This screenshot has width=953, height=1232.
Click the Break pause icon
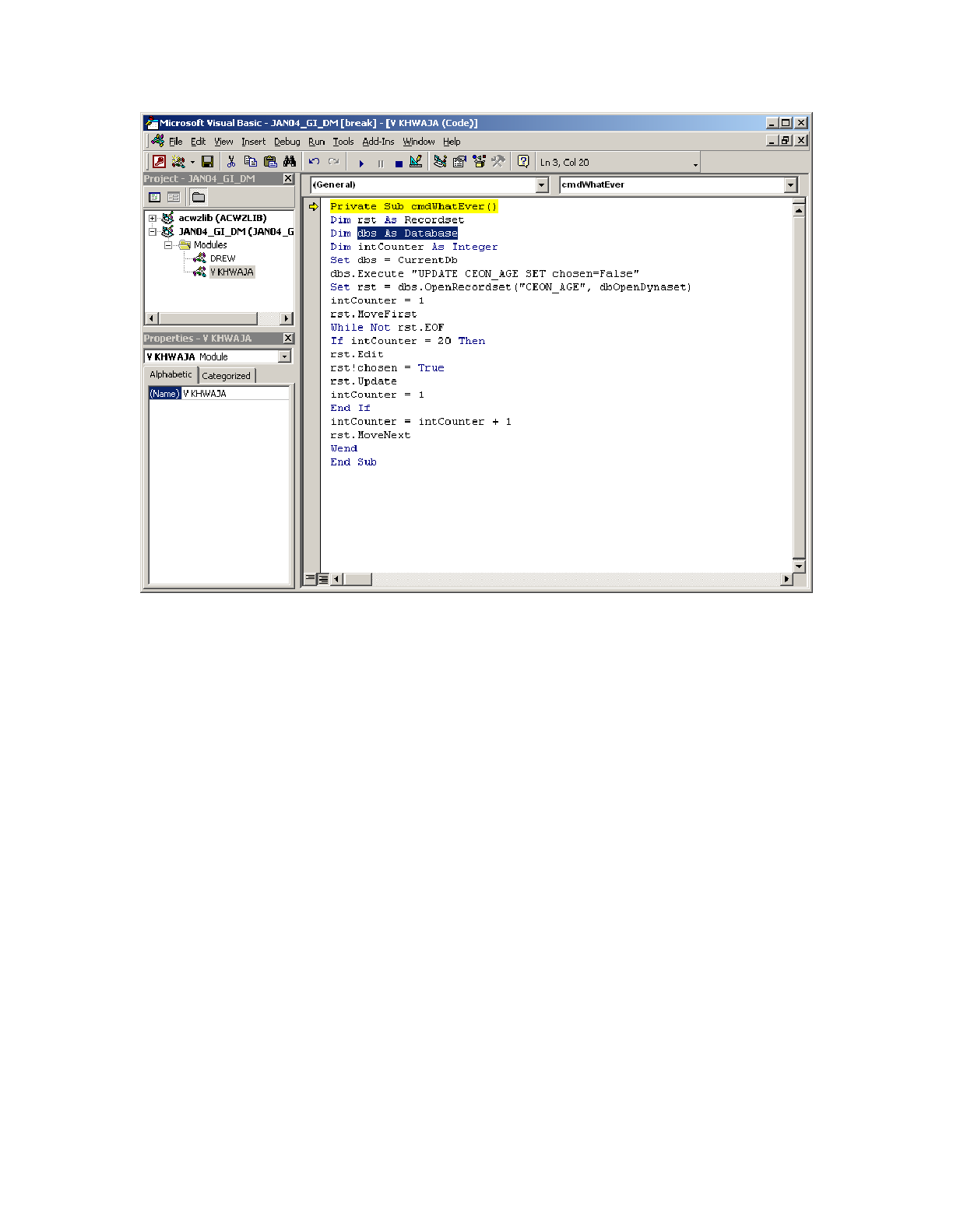[380, 163]
